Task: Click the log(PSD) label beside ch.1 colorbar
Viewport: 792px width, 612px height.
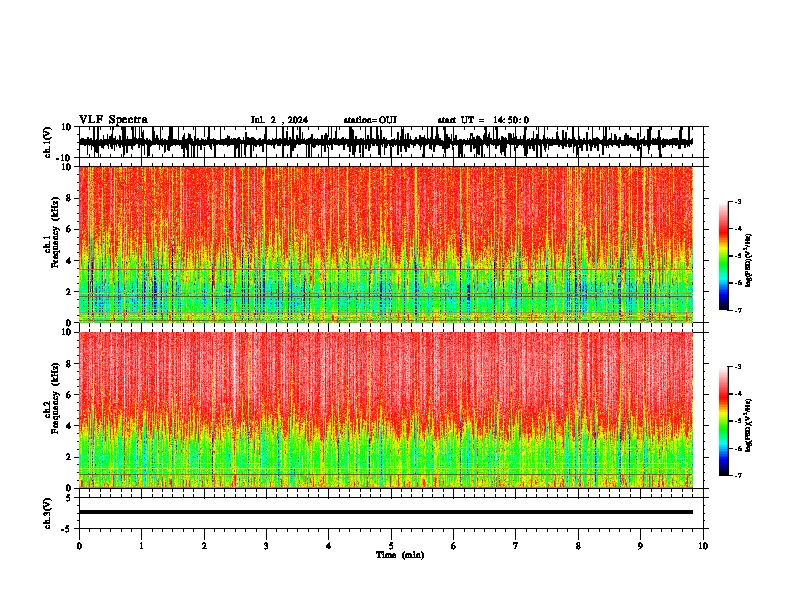Action: pos(749,261)
